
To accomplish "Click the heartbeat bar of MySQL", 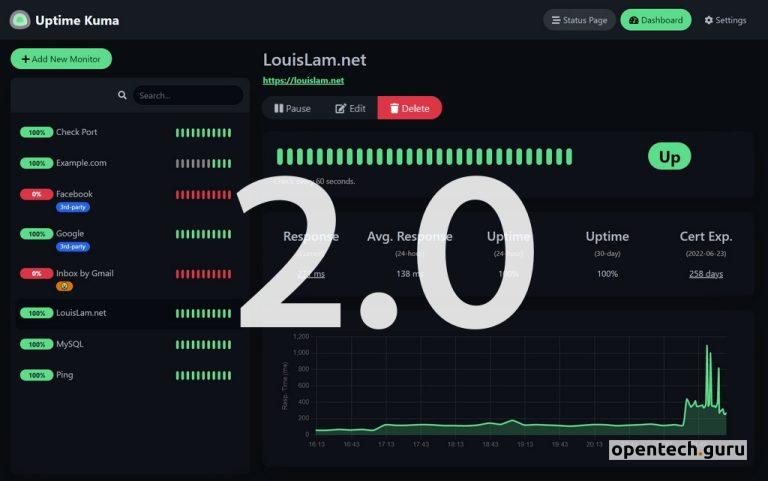I will (x=203, y=345).
